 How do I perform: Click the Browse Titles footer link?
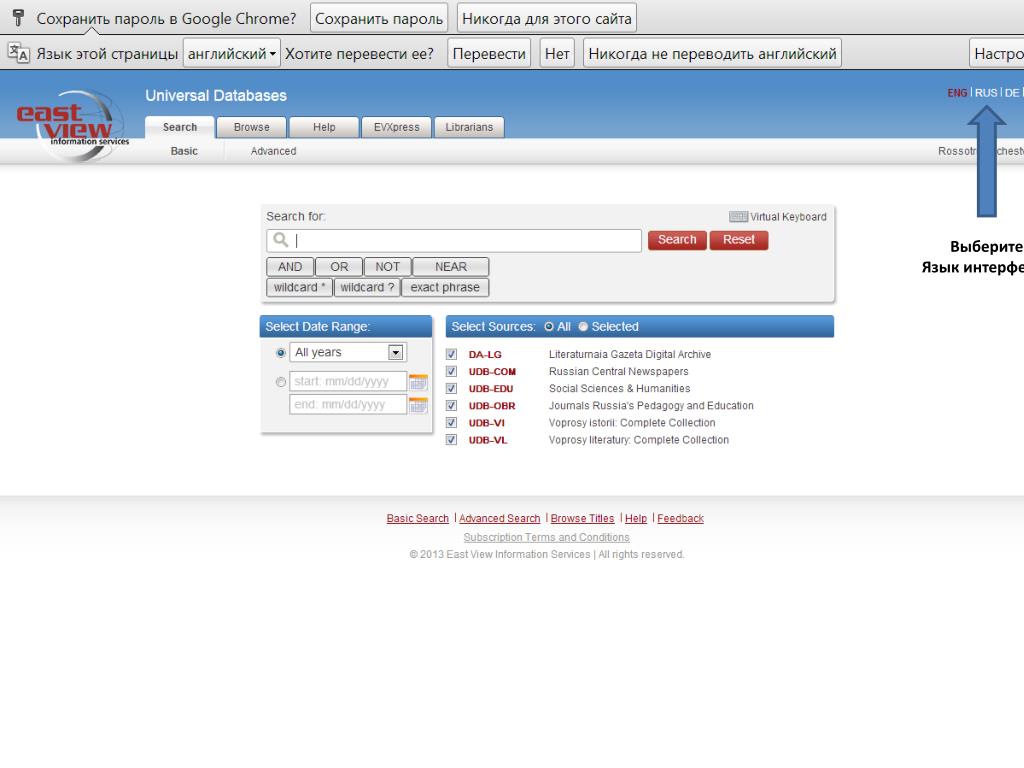(x=583, y=519)
